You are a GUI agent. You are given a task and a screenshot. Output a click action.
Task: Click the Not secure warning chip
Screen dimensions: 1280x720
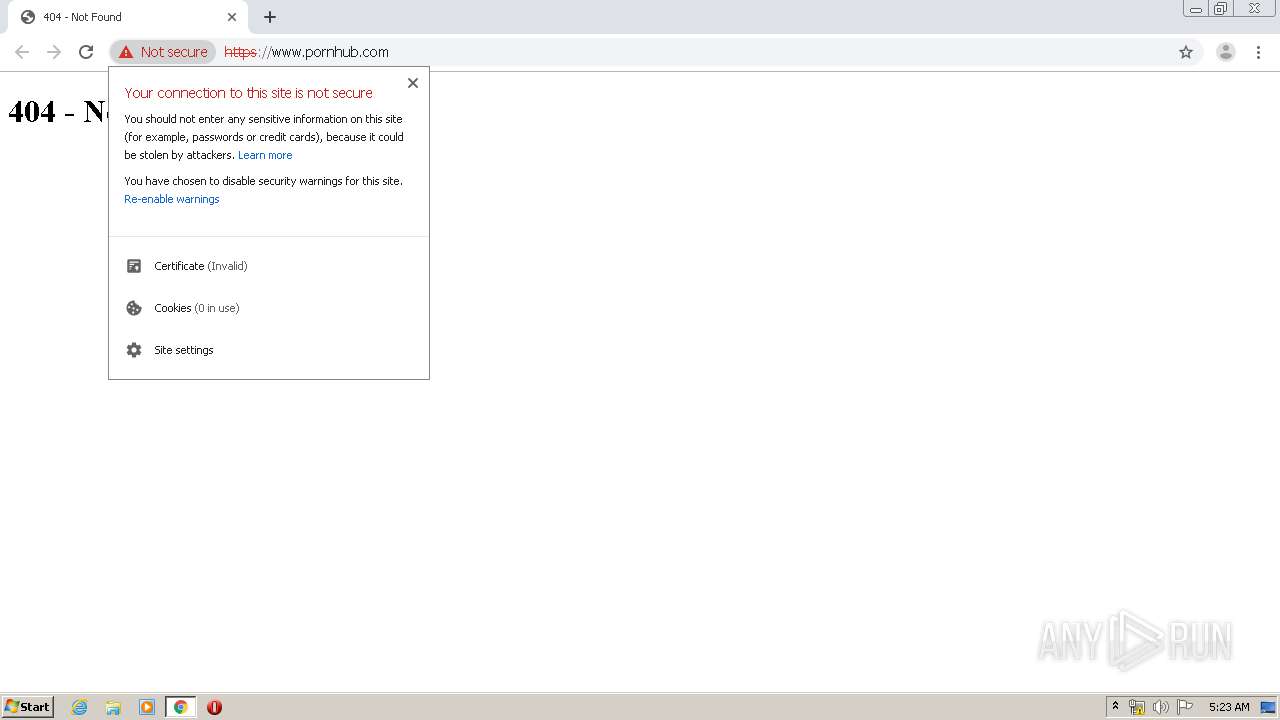[163, 52]
